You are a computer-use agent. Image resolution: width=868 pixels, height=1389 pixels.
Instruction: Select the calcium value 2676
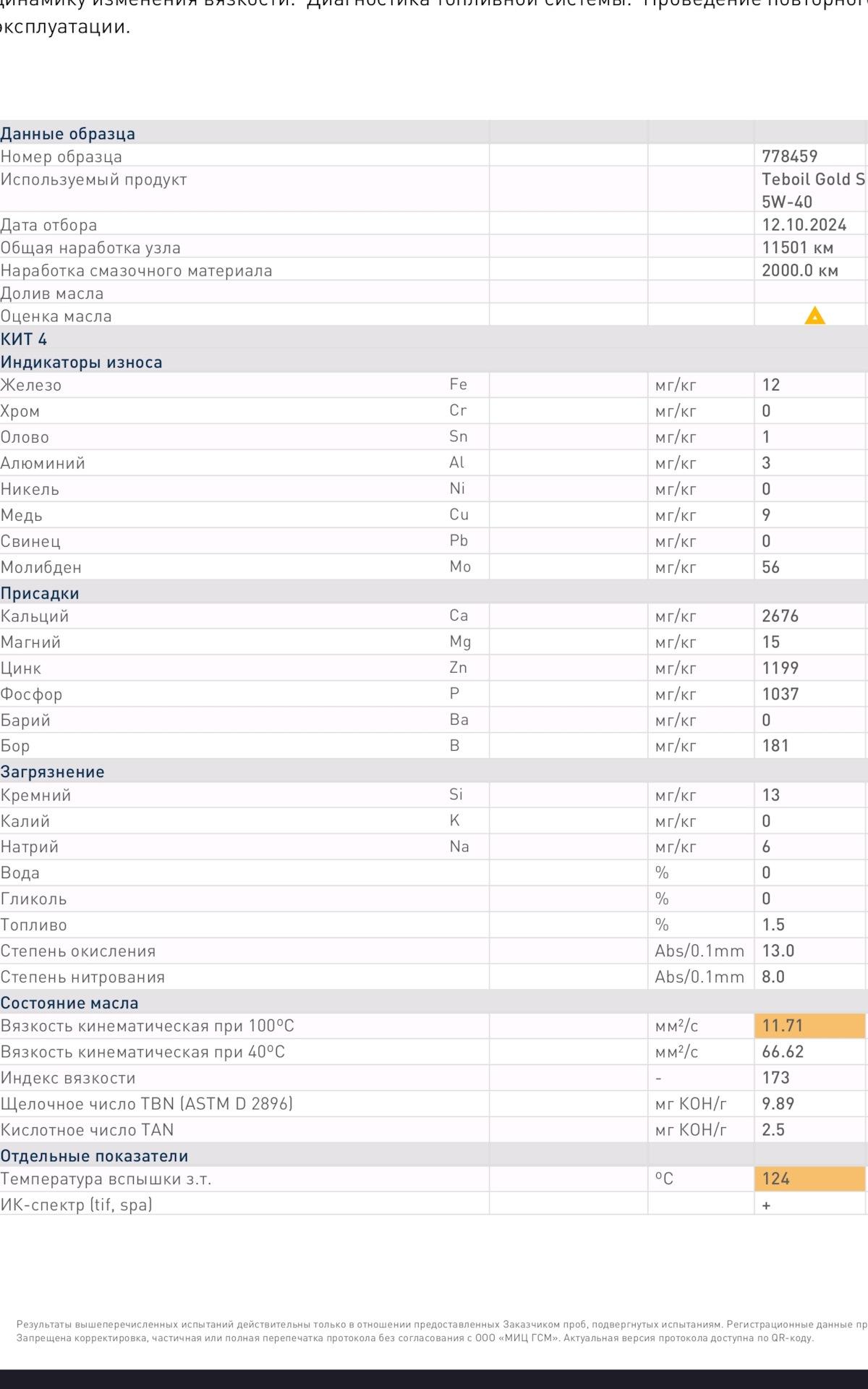[780, 616]
